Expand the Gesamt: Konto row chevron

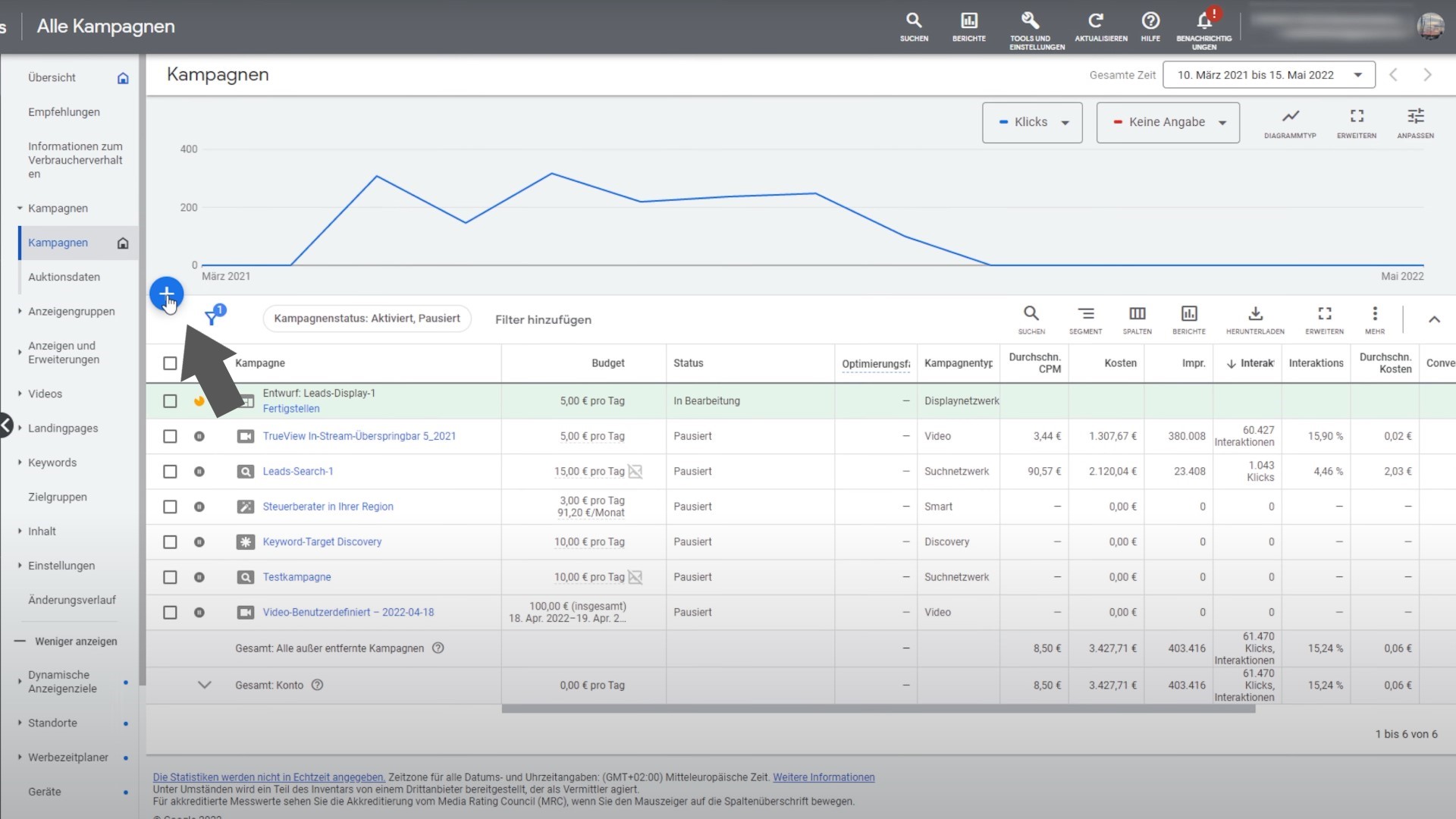tap(204, 685)
